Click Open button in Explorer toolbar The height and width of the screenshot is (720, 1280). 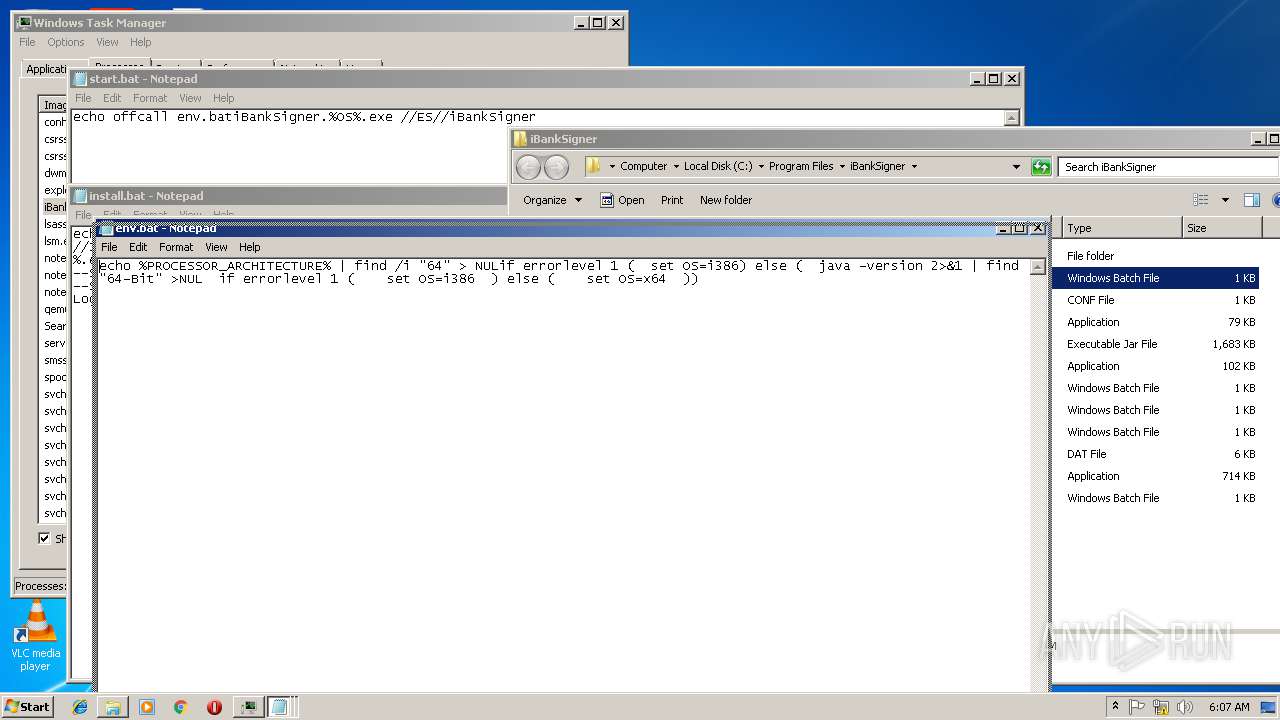(x=622, y=200)
